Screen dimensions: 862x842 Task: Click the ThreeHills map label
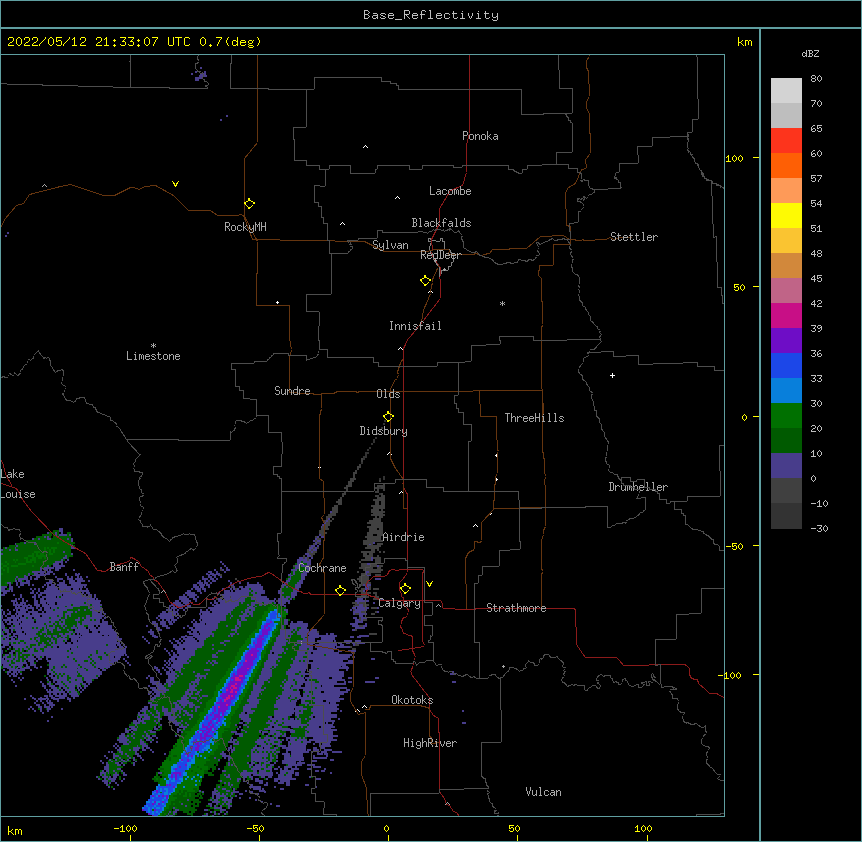click(x=534, y=418)
